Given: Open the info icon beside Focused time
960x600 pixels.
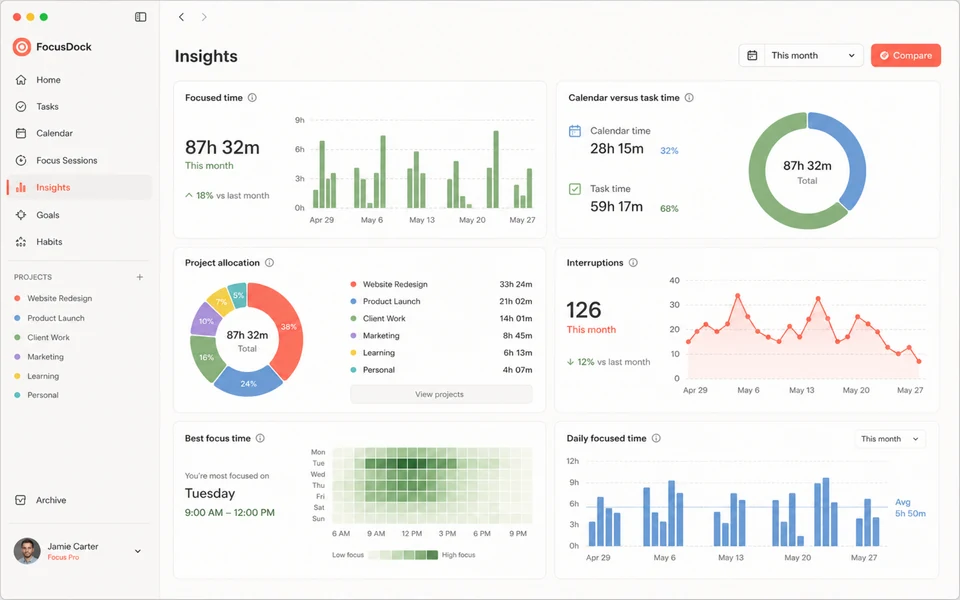Looking at the screenshot, I should pyautogui.click(x=252, y=97).
